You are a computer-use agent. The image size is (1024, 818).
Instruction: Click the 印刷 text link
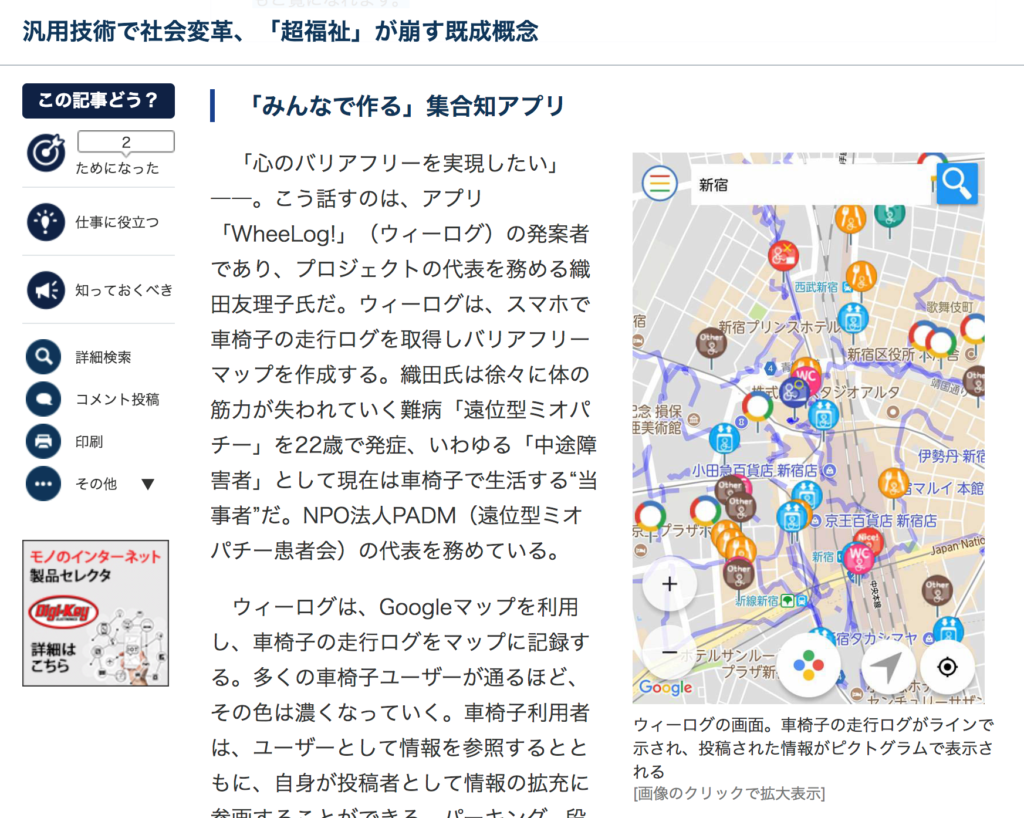[89, 442]
